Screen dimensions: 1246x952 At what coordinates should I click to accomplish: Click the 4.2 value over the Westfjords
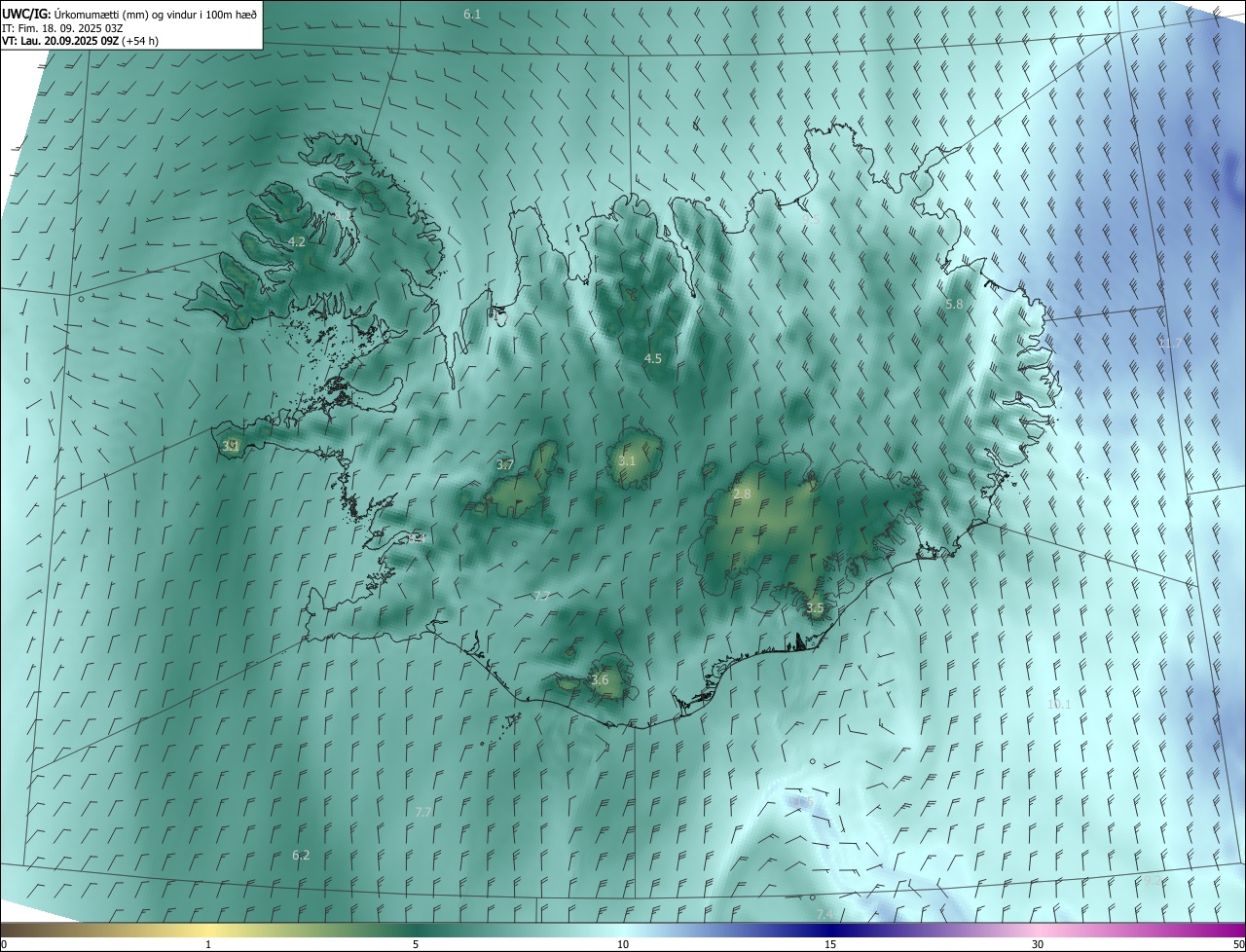click(297, 241)
